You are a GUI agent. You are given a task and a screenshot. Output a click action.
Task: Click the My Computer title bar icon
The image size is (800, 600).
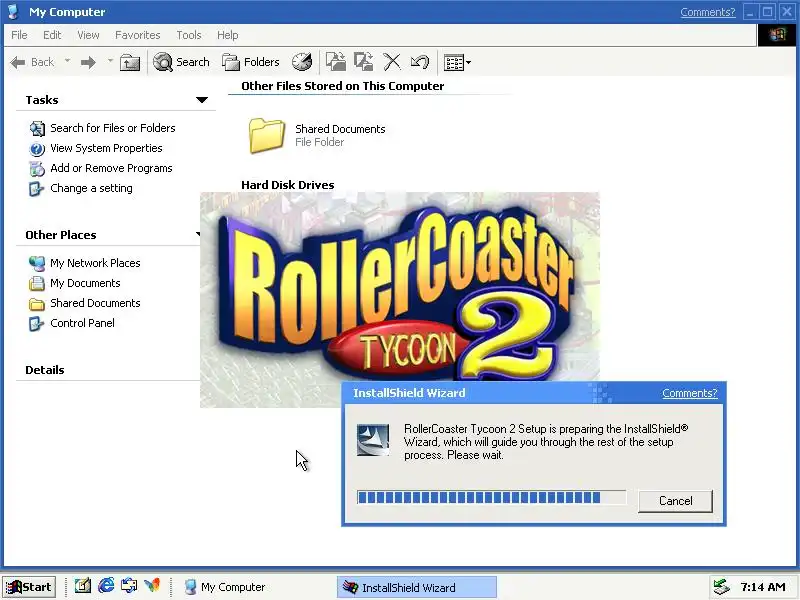pos(14,12)
